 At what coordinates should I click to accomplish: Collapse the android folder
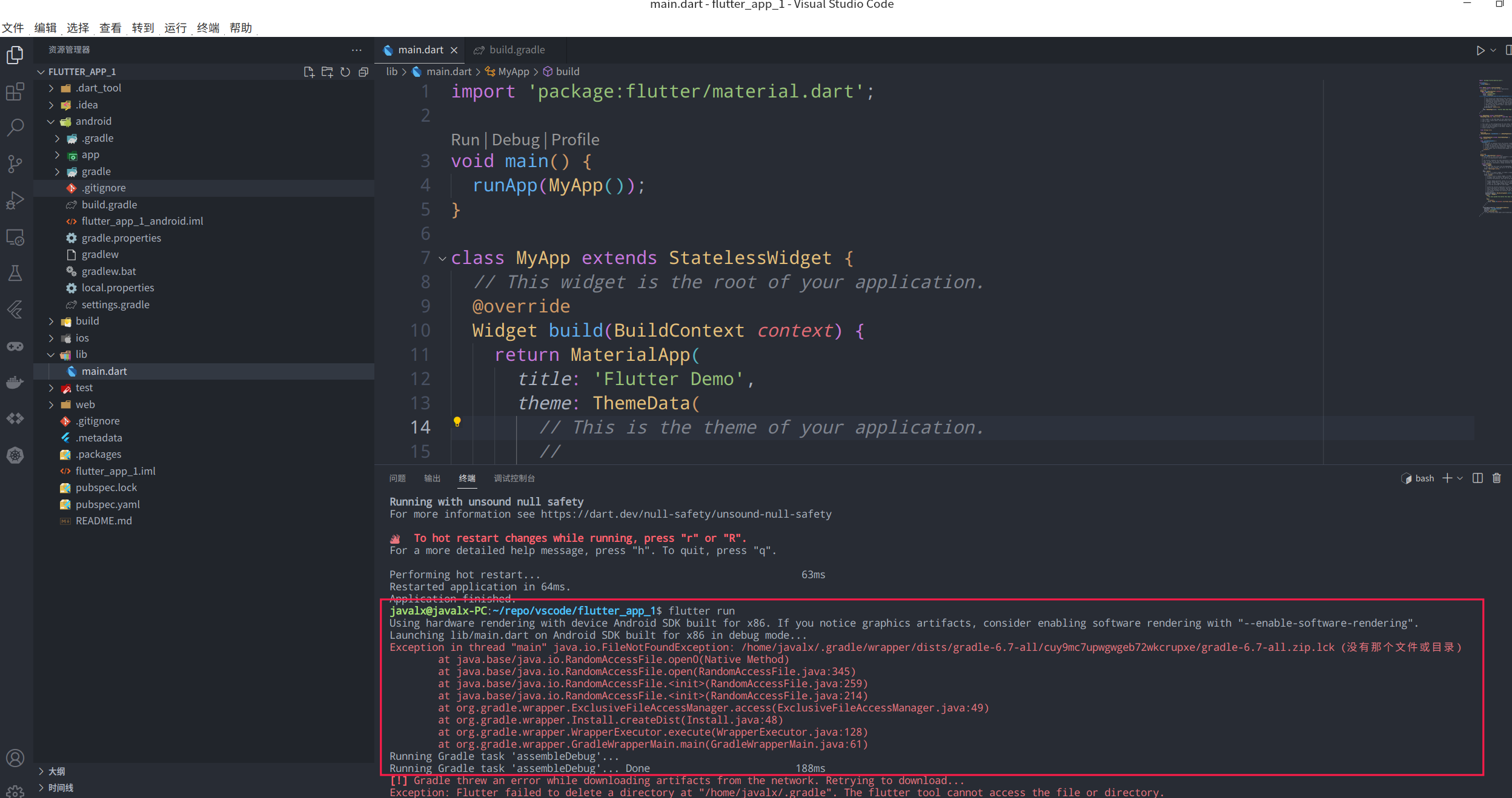[x=51, y=122]
